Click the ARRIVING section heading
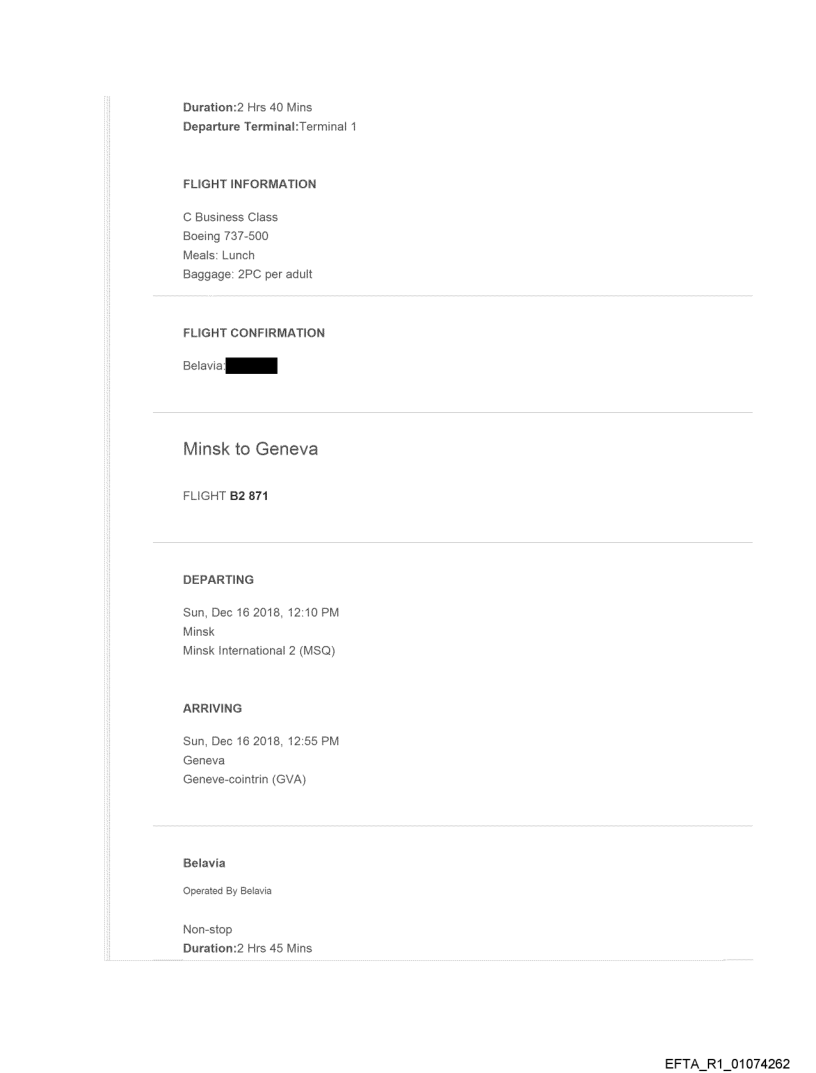 click(x=212, y=708)
